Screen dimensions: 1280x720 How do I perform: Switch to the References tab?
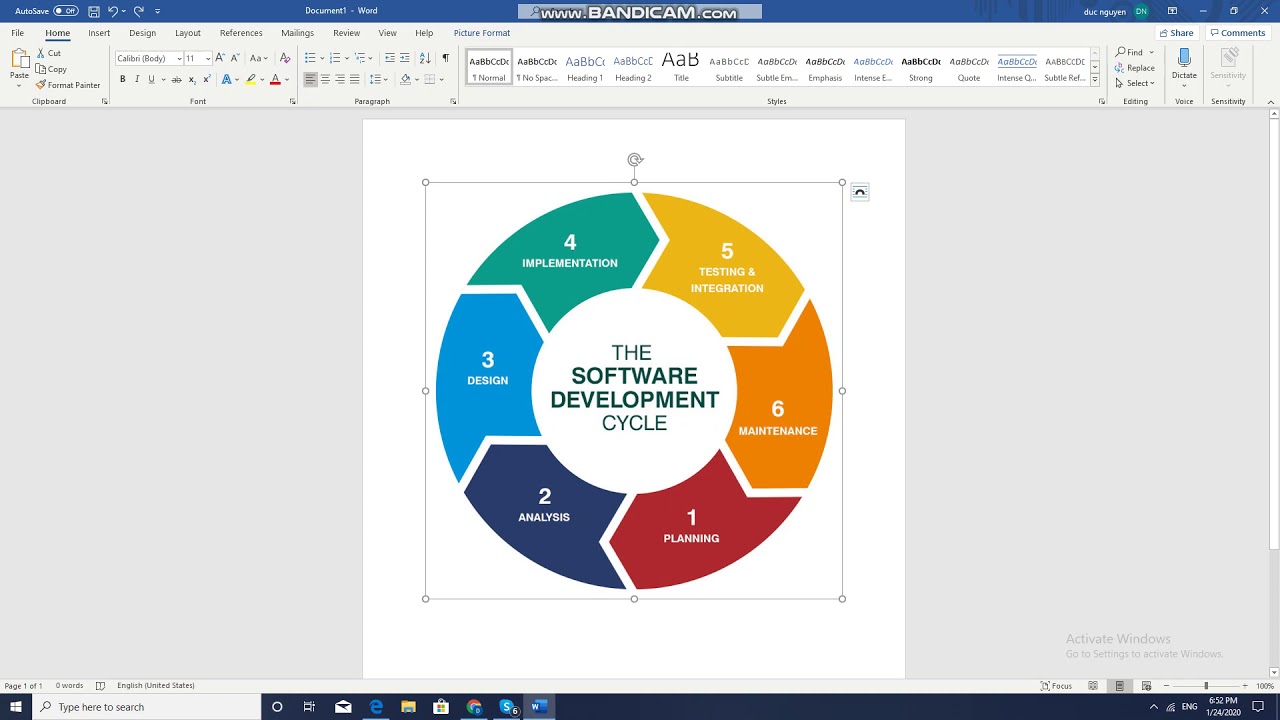[241, 33]
